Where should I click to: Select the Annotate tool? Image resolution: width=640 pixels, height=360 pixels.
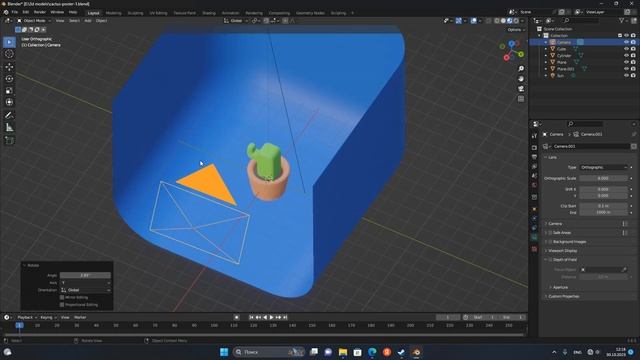[9, 116]
